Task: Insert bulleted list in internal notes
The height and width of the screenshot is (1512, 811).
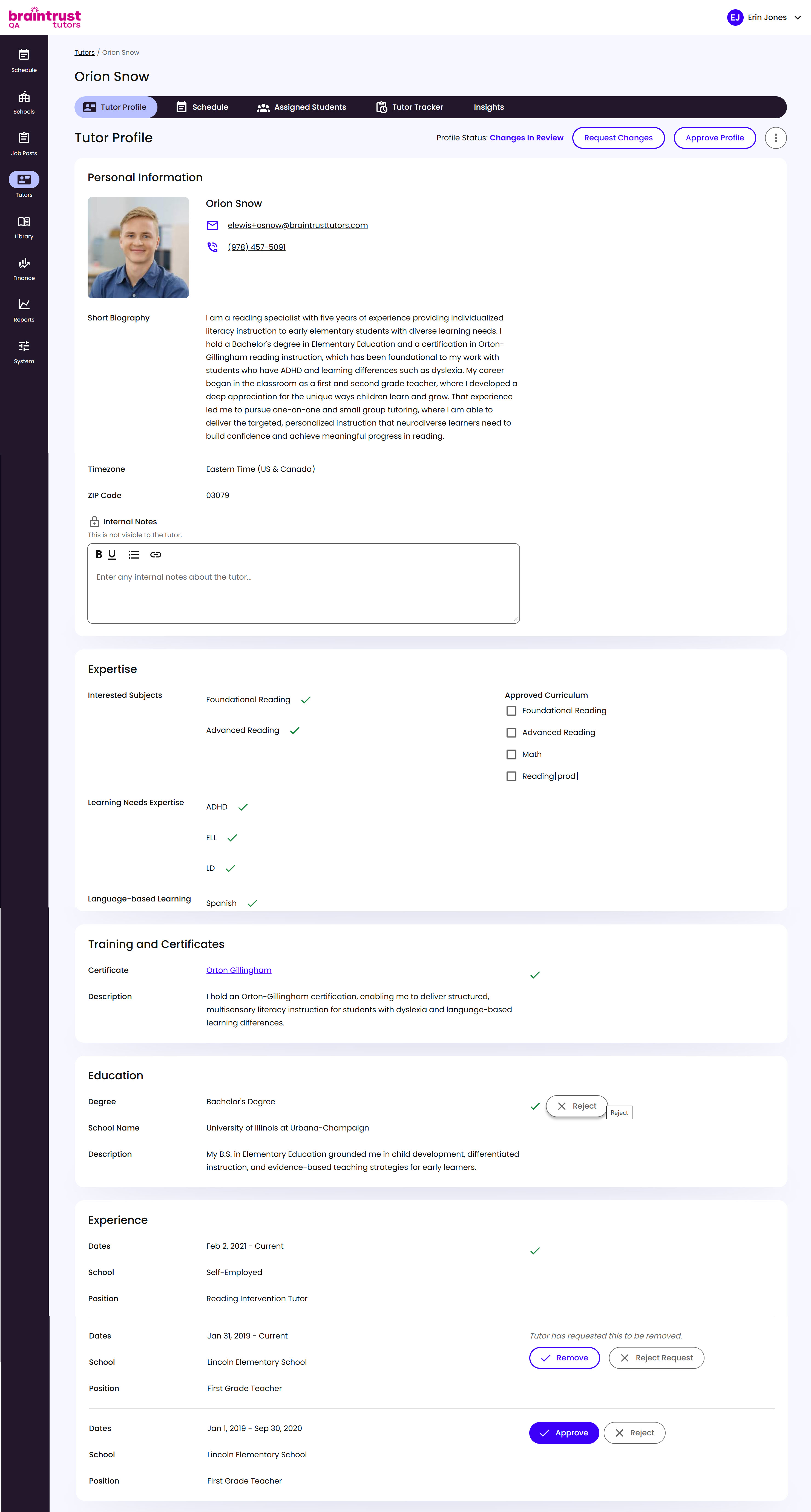Action: 134,554
